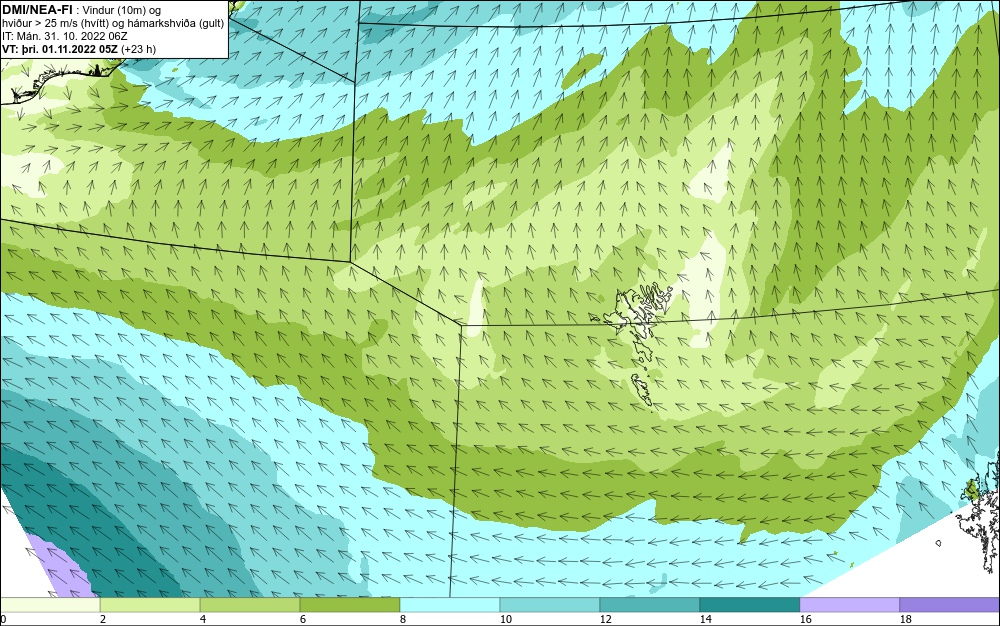1000x626 pixels.
Task: Click the legend label '8'
Action: click(x=402, y=619)
